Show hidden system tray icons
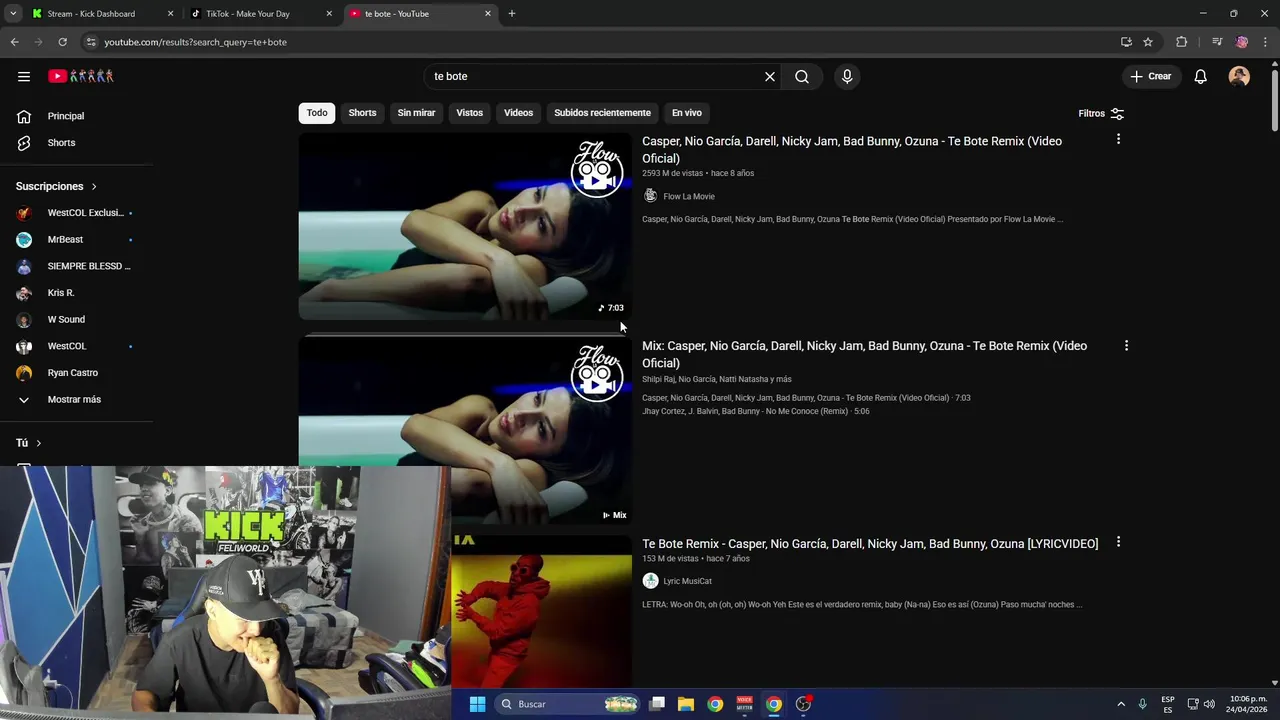Image resolution: width=1280 pixels, height=720 pixels. pyautogui.click(x=1121, y=704)
